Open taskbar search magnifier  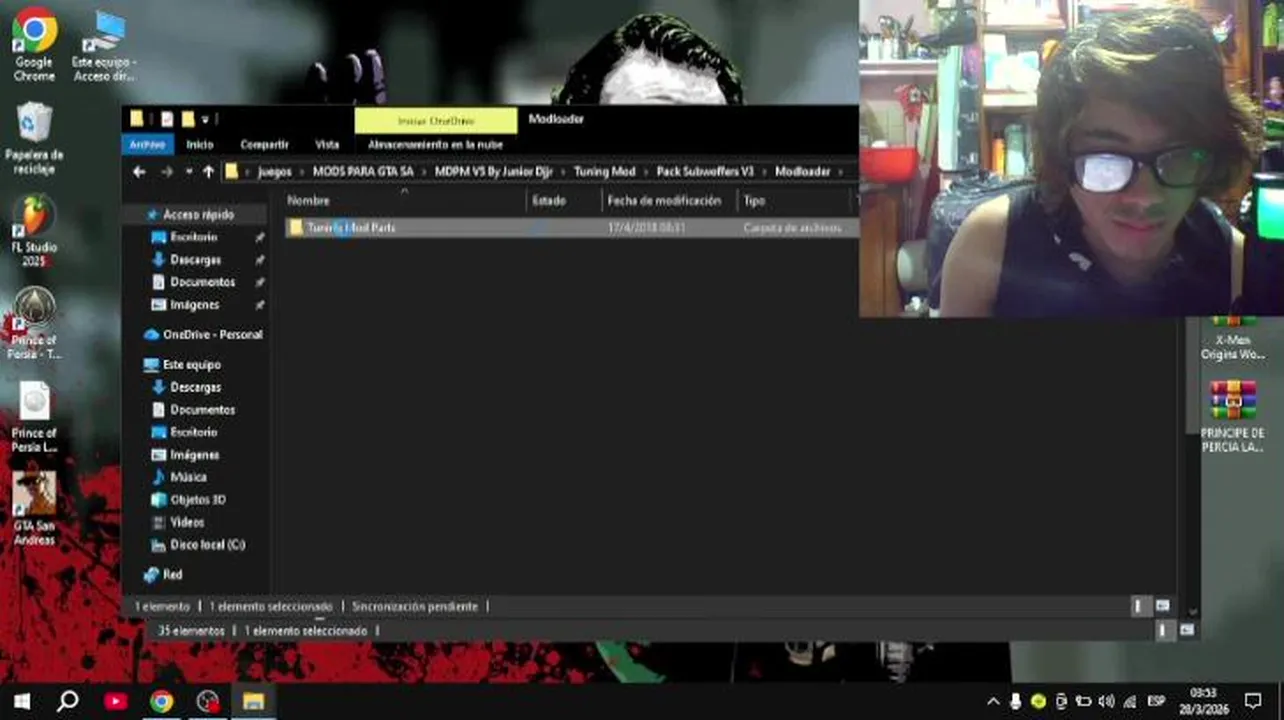(68, 701)
